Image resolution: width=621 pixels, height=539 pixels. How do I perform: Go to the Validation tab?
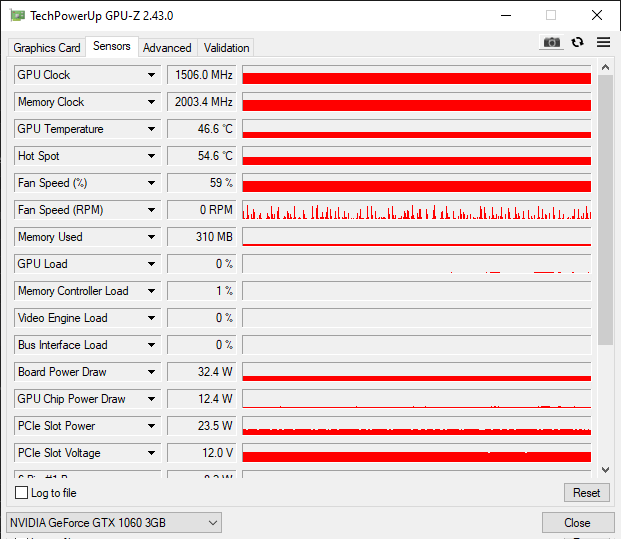227,48
